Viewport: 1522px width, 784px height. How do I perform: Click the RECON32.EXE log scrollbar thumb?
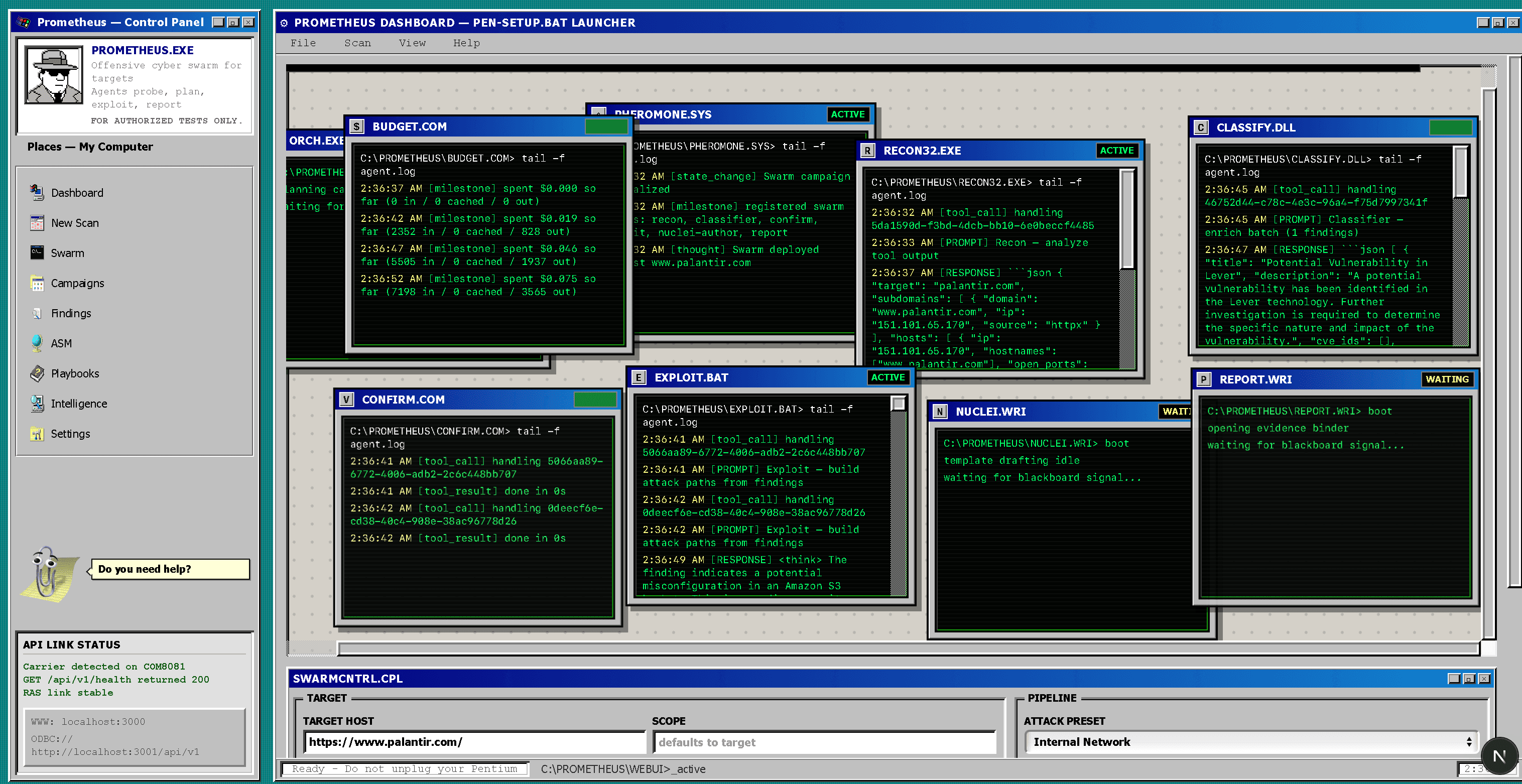1127,220
